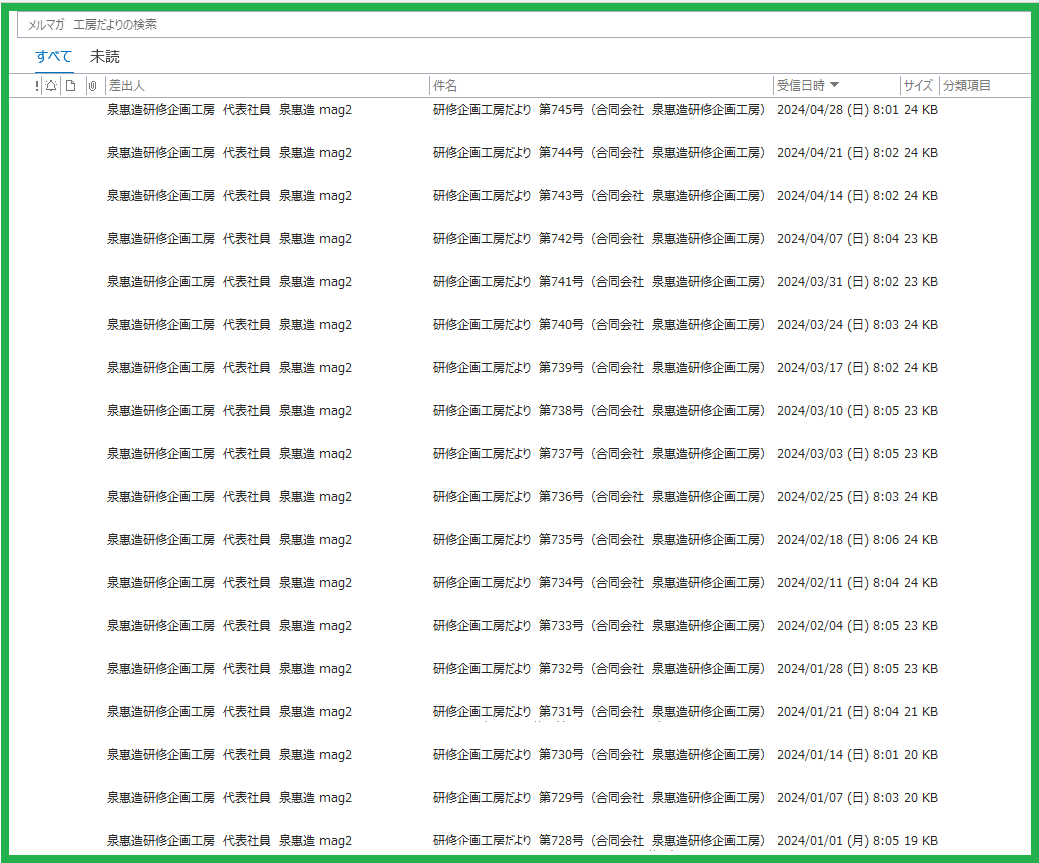This screenshot has width=1039, height=863.
Task: Open mail 研修企画工房だより 第730号
Action: point(598,755)
